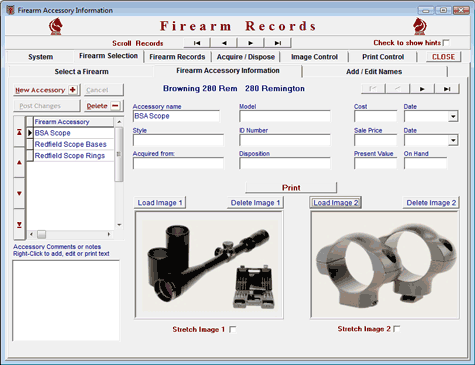Jump to last record in Scroll Records
Screen dimensions: 475x365
278,43
